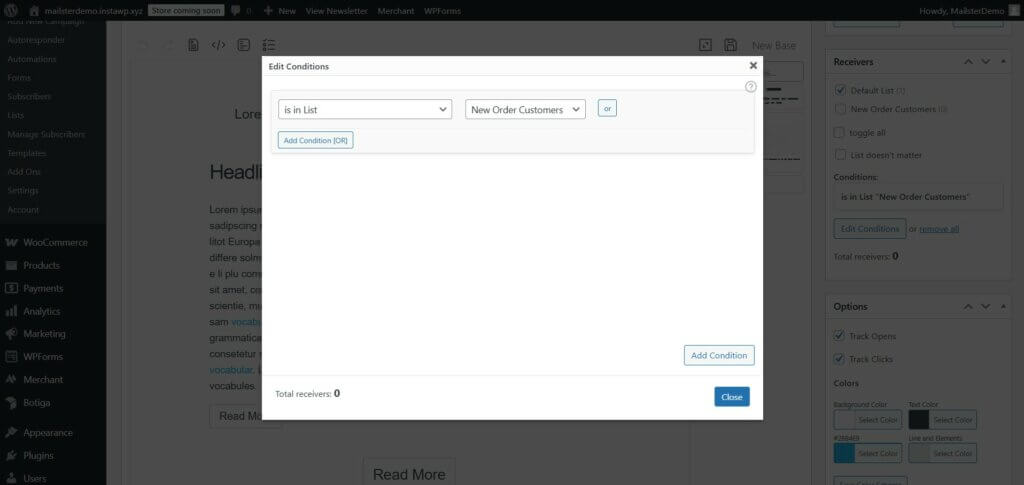Click the home icon in admin bar

[34, 10]
